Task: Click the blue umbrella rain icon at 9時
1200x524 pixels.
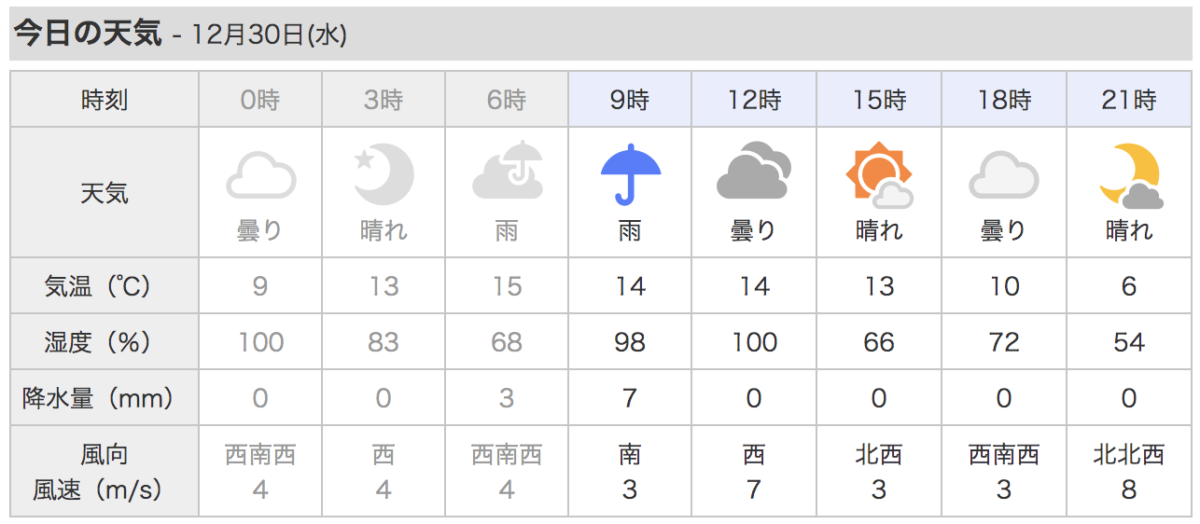Action: [630, 174]
